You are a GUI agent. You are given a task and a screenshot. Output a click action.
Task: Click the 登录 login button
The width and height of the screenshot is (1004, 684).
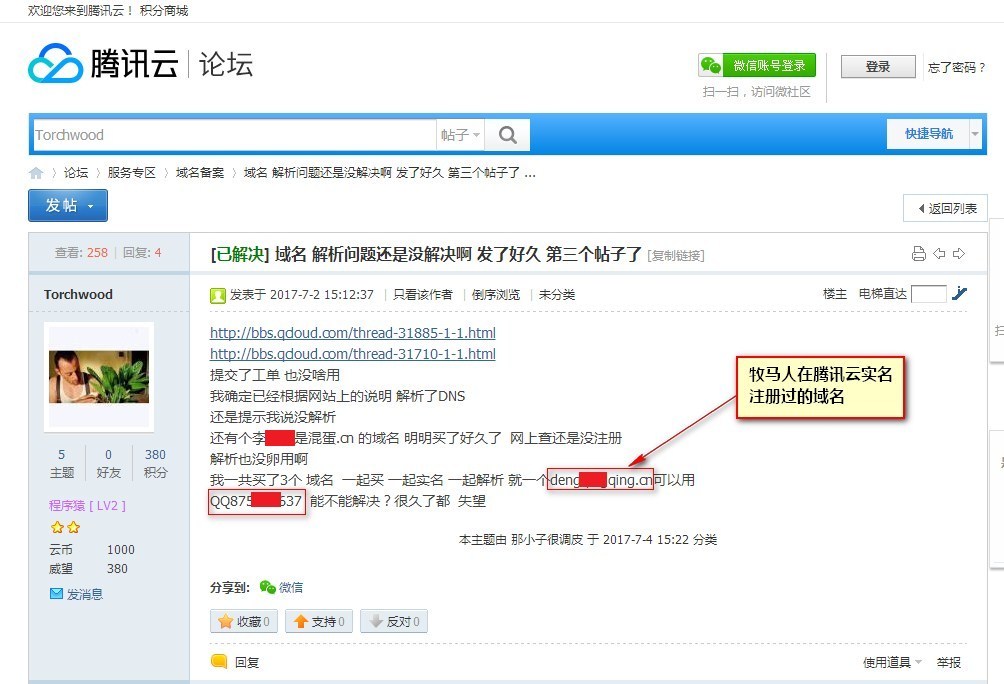coord(878,66)
